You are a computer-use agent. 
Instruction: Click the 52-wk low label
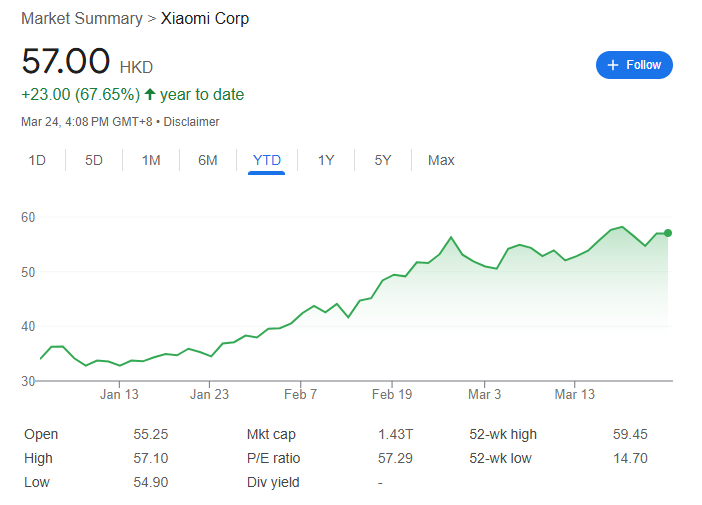pos(500,458)
